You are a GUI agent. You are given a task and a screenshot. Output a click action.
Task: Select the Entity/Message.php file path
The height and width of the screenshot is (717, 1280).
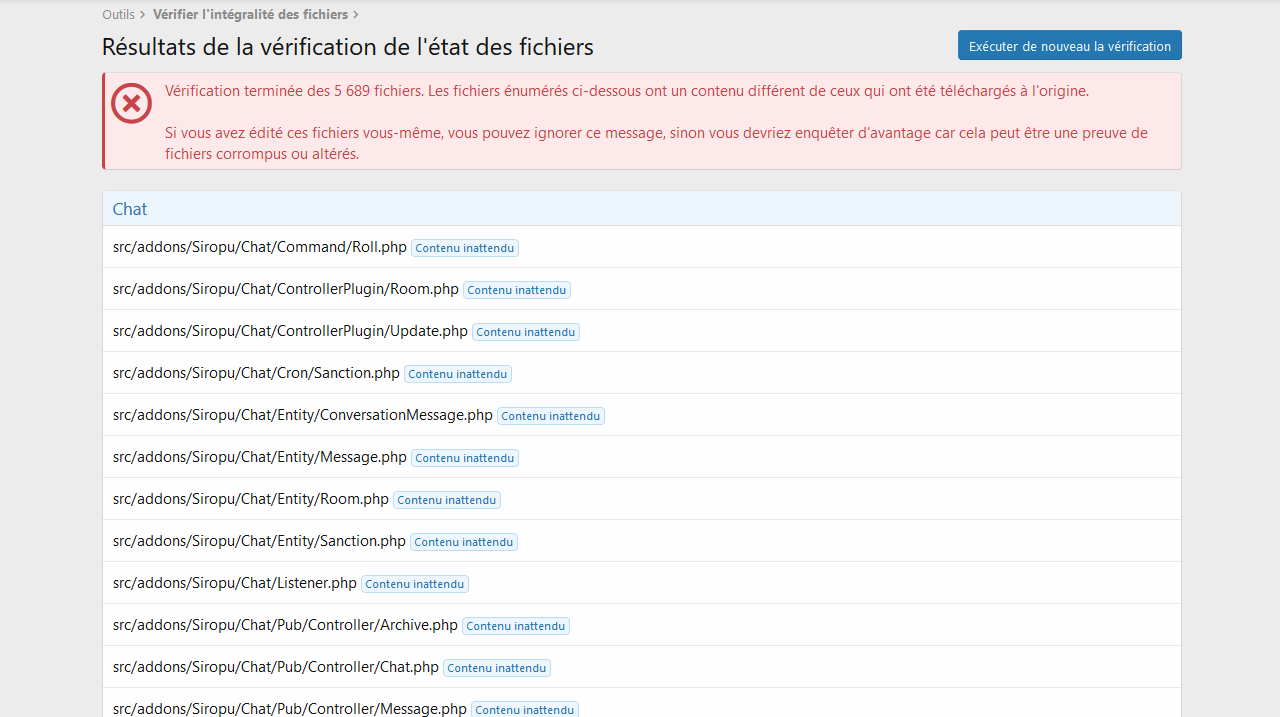coord(259,457)
